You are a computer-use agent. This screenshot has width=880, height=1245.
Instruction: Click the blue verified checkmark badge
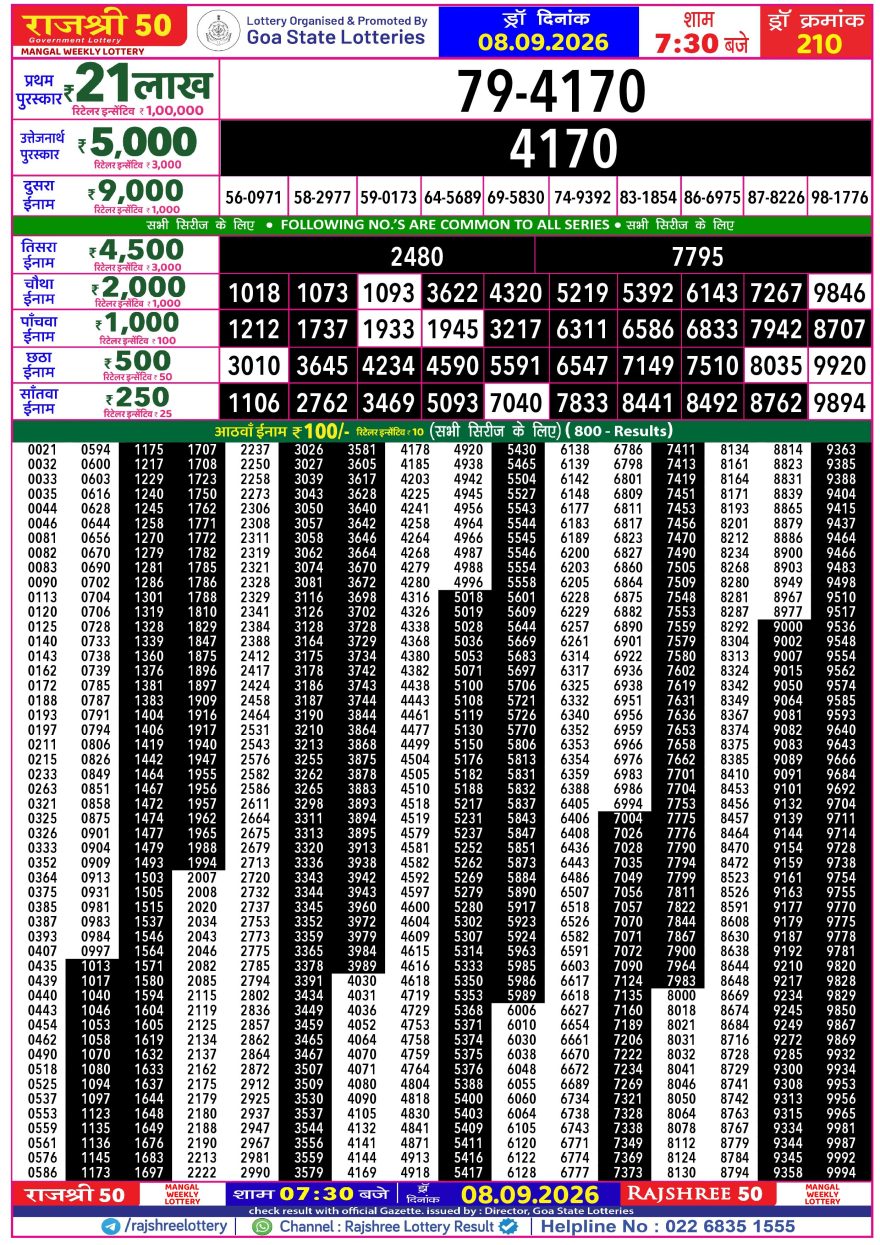[x=508, y=1226]
